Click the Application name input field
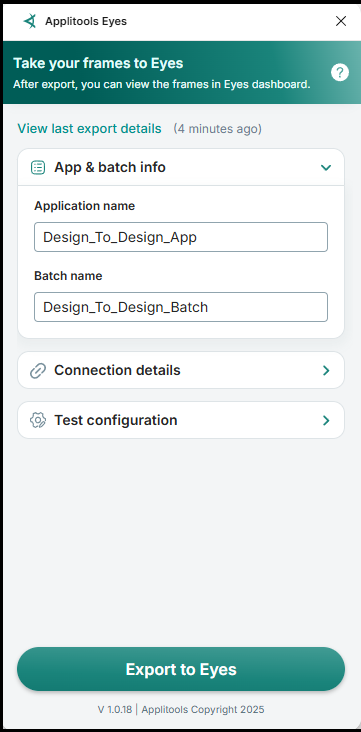The height and width of the screenshot is (732, 361). click(181, 237)
